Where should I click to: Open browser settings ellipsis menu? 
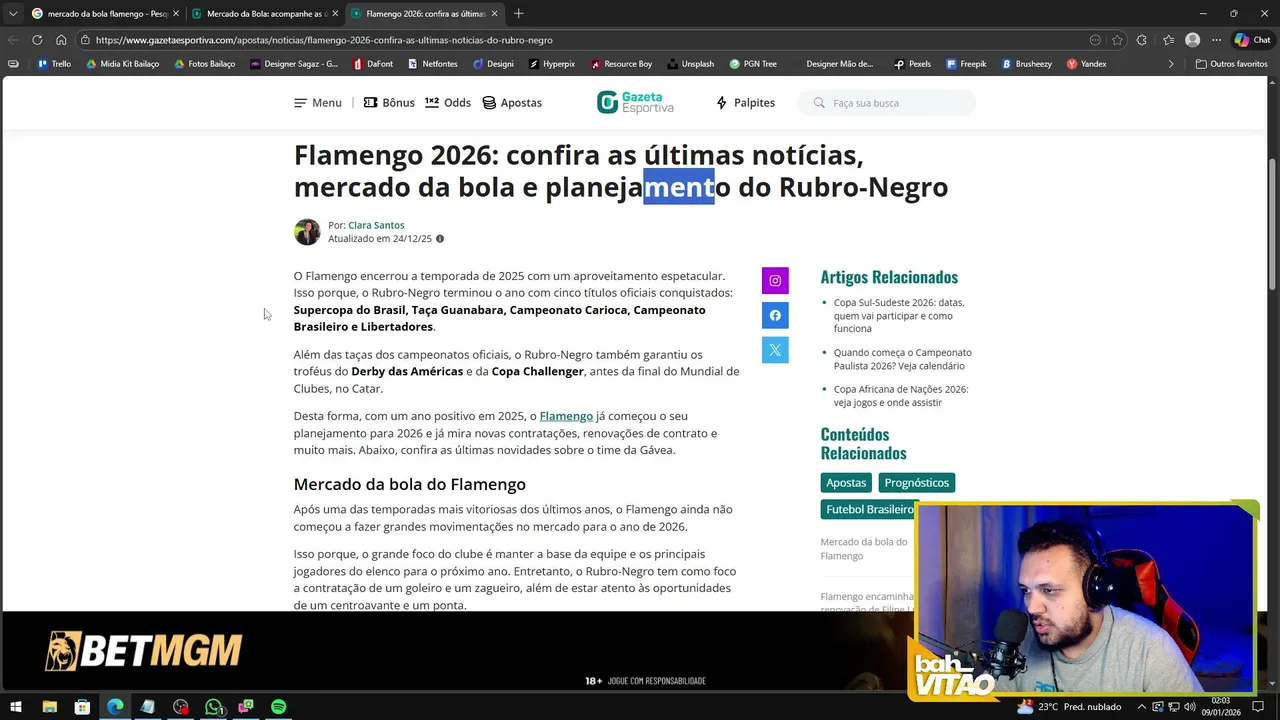tap(1216, 40)
